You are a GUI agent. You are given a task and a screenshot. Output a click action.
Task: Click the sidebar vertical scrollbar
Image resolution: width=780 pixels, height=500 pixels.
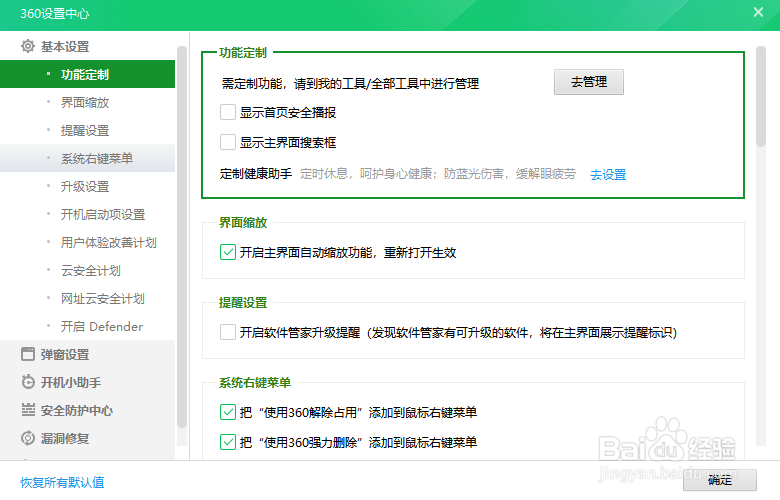click(182, 237)
